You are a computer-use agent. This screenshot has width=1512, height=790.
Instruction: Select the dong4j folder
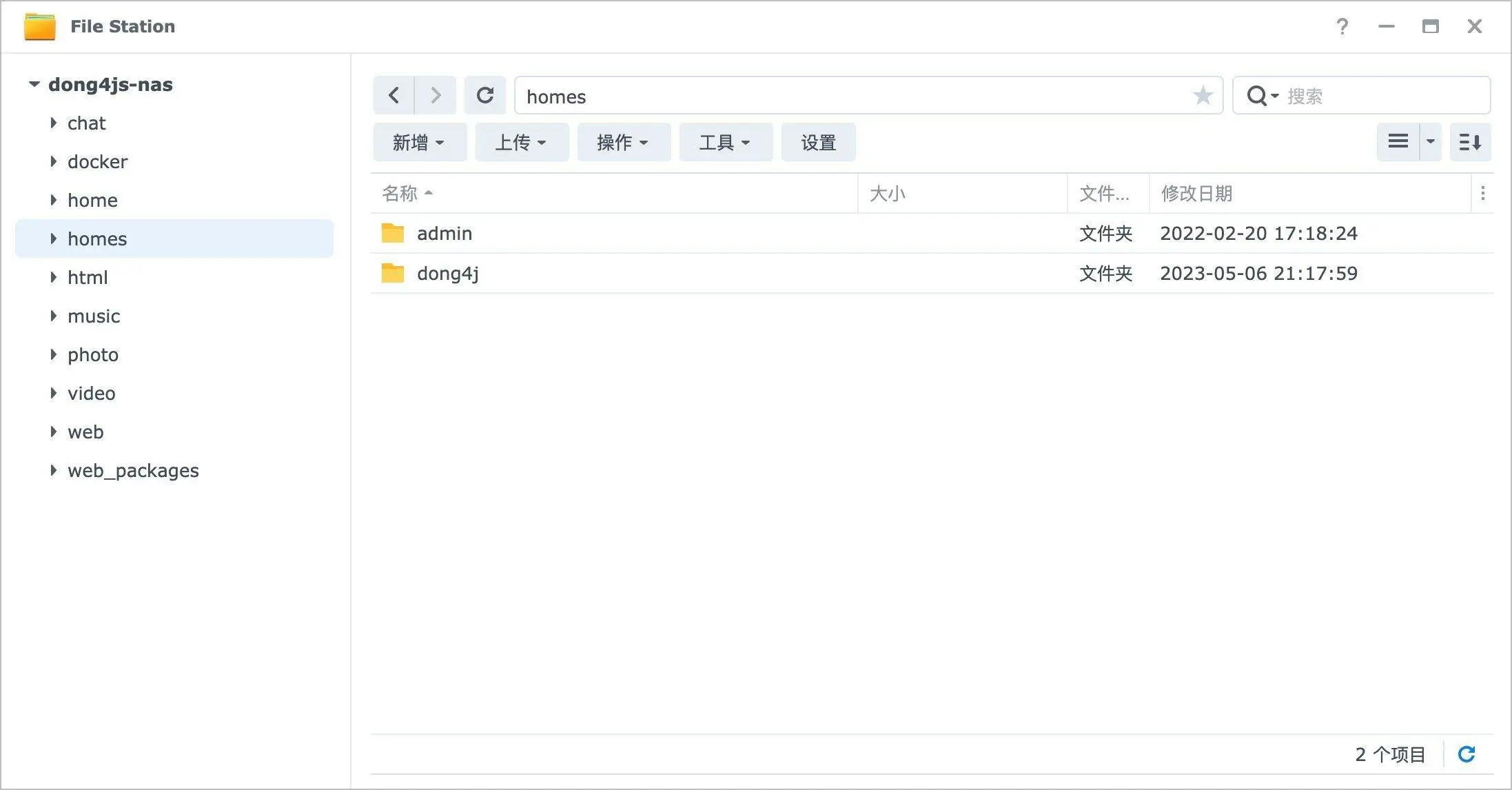click(x=448, y=273)
